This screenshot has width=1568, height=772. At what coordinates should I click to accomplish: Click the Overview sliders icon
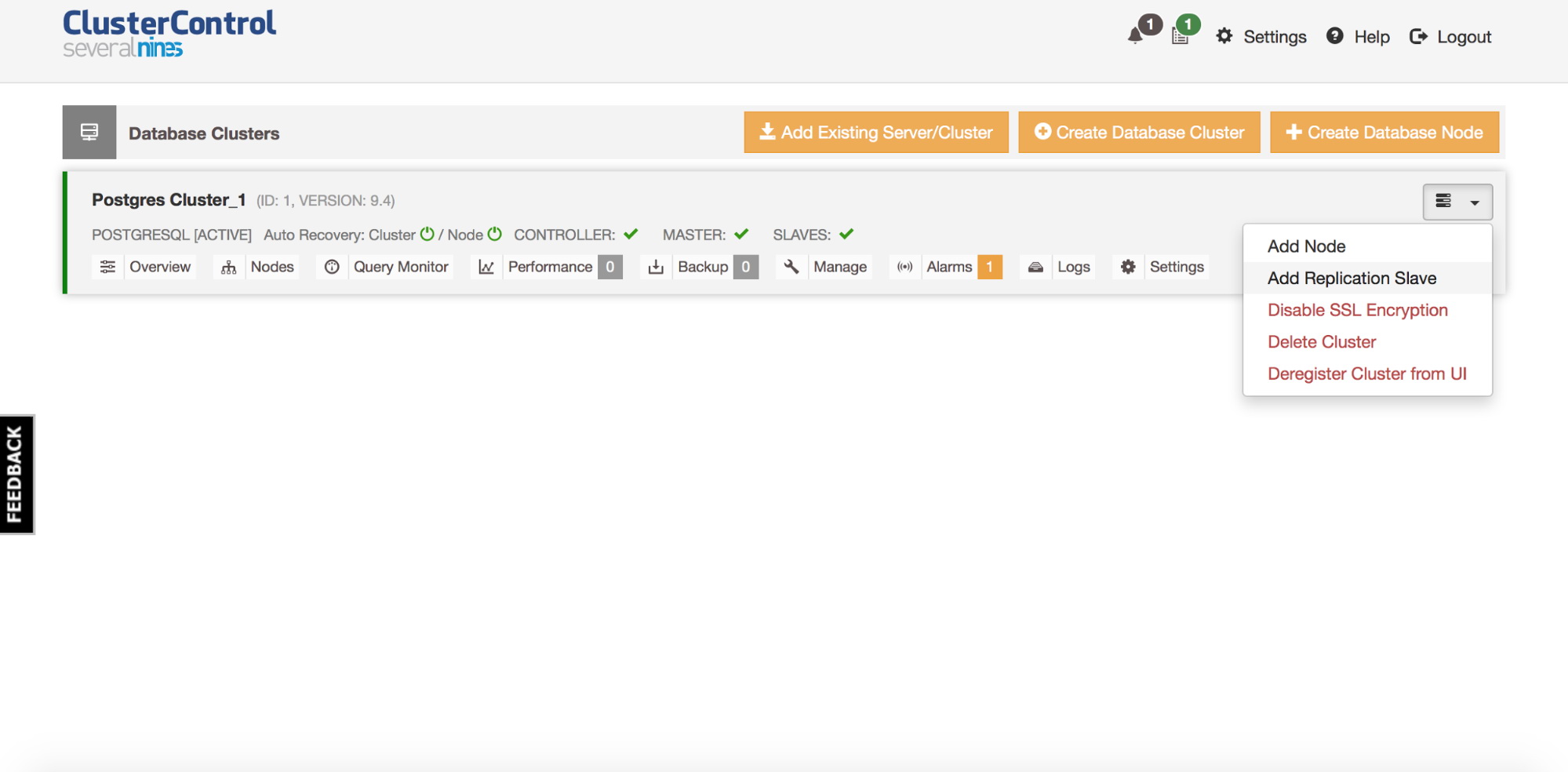pos(108,267)
